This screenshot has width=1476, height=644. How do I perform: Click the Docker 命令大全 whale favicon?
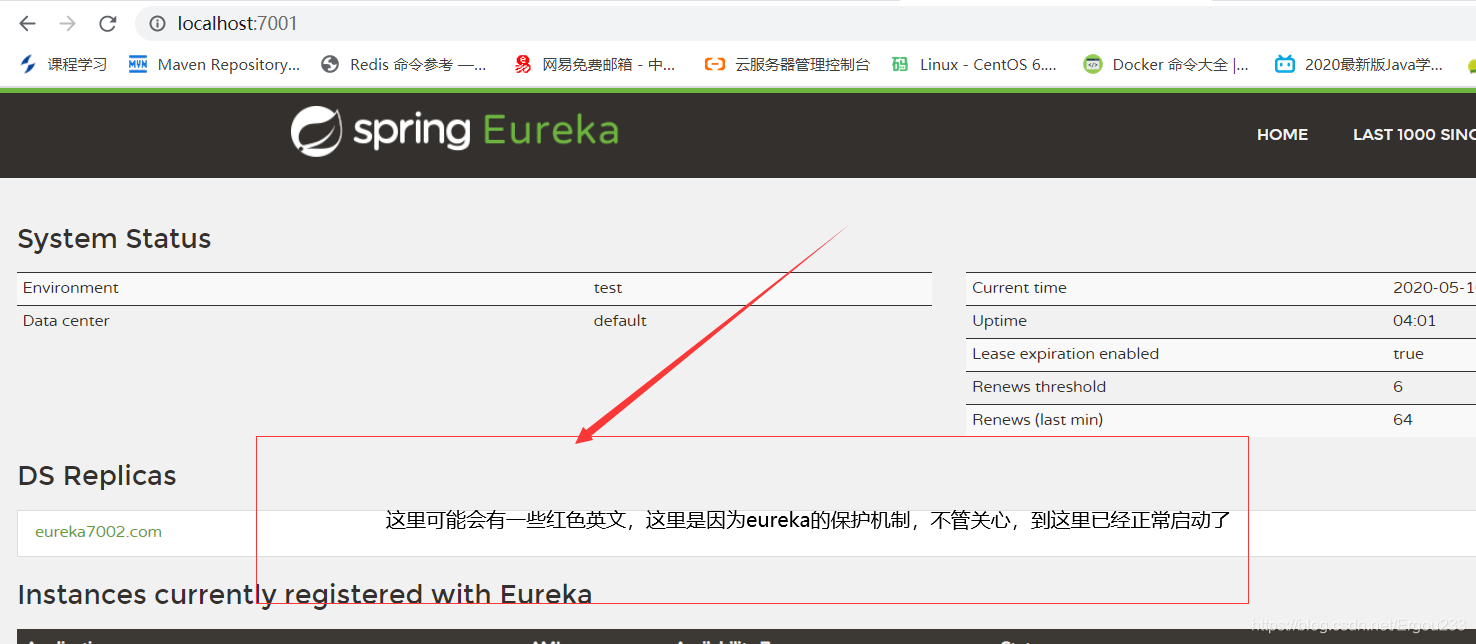point(1092,63)
